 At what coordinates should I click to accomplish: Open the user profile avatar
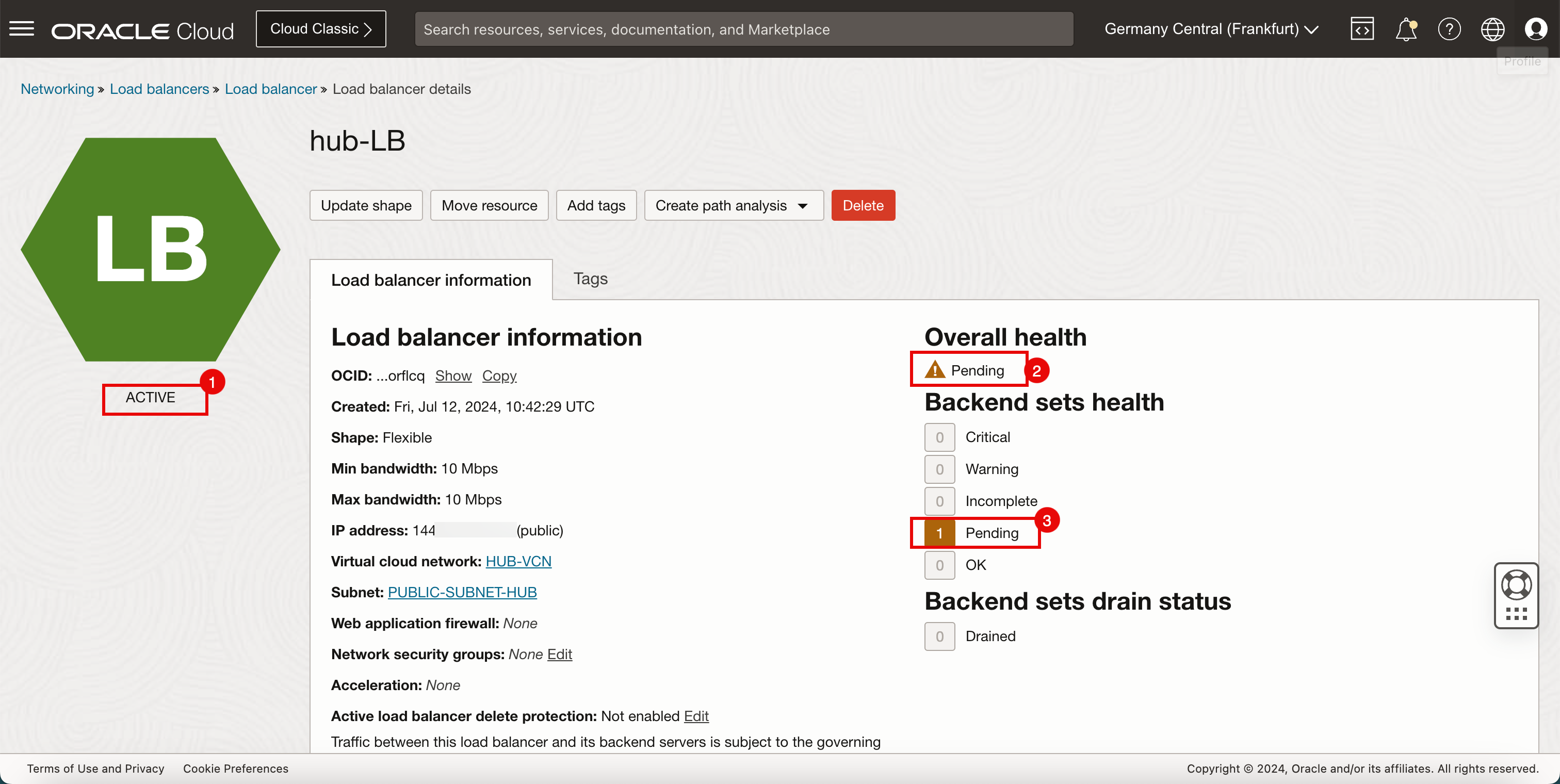point(1536,29)
